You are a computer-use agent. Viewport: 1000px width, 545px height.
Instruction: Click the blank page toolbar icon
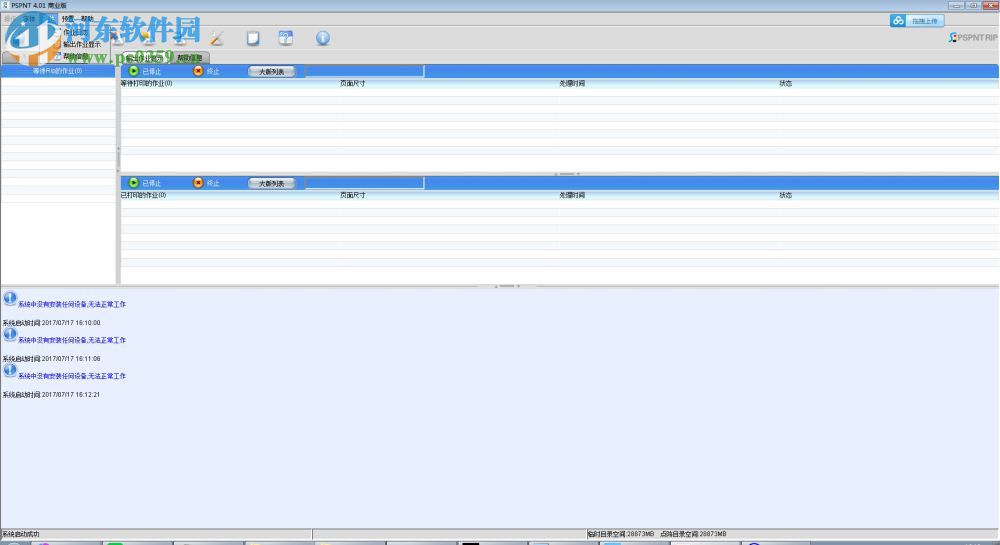point(253,38)
